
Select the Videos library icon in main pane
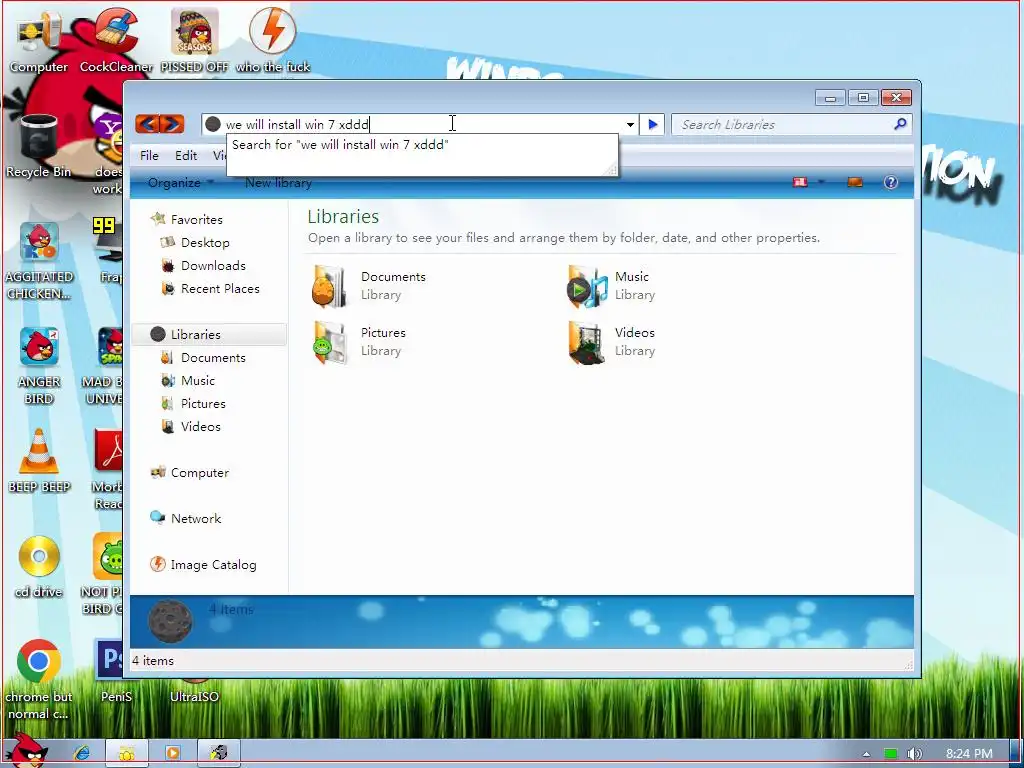586,342
